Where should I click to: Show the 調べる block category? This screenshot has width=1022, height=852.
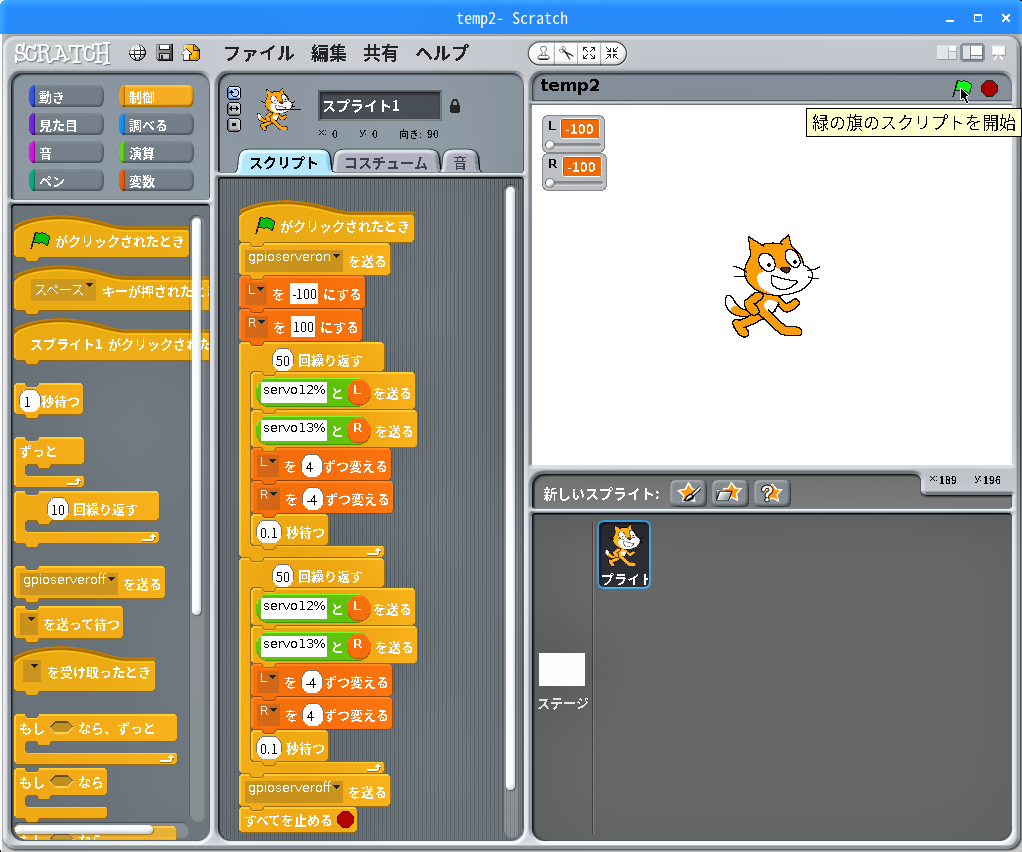156,125
